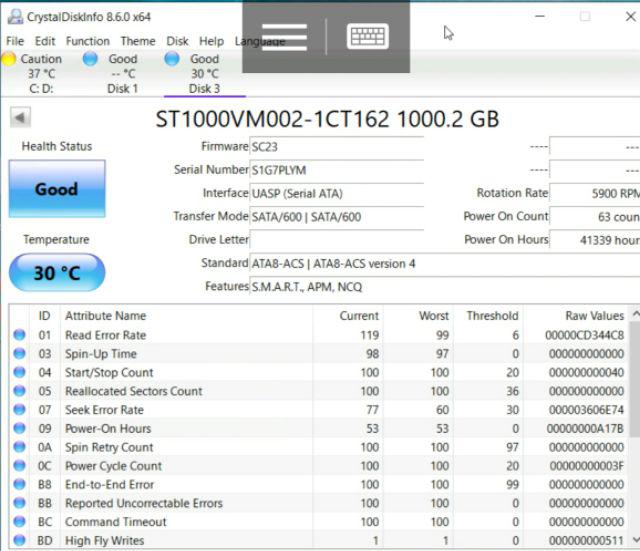Click the hamburger menu icon in overlay
The image size is (640, 551).
point(283,37)
